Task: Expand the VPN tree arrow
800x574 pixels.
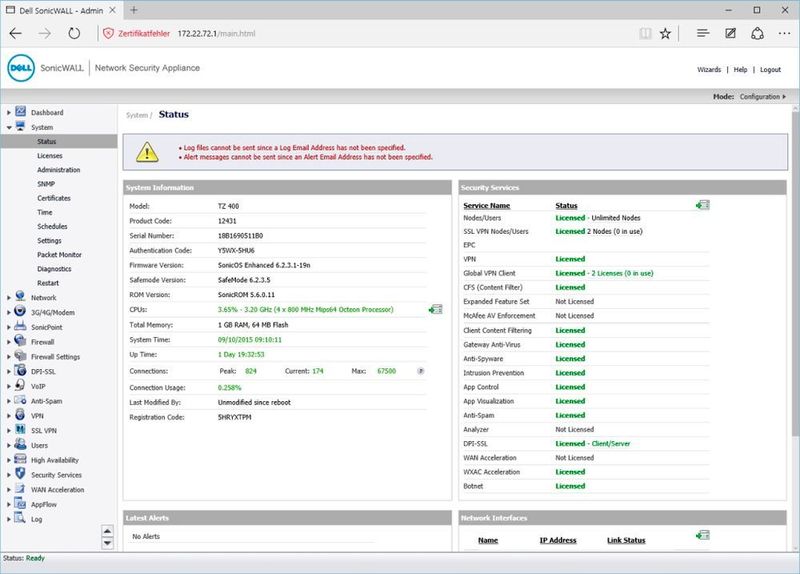Action: pyautogui.click(x=9, y=416)
